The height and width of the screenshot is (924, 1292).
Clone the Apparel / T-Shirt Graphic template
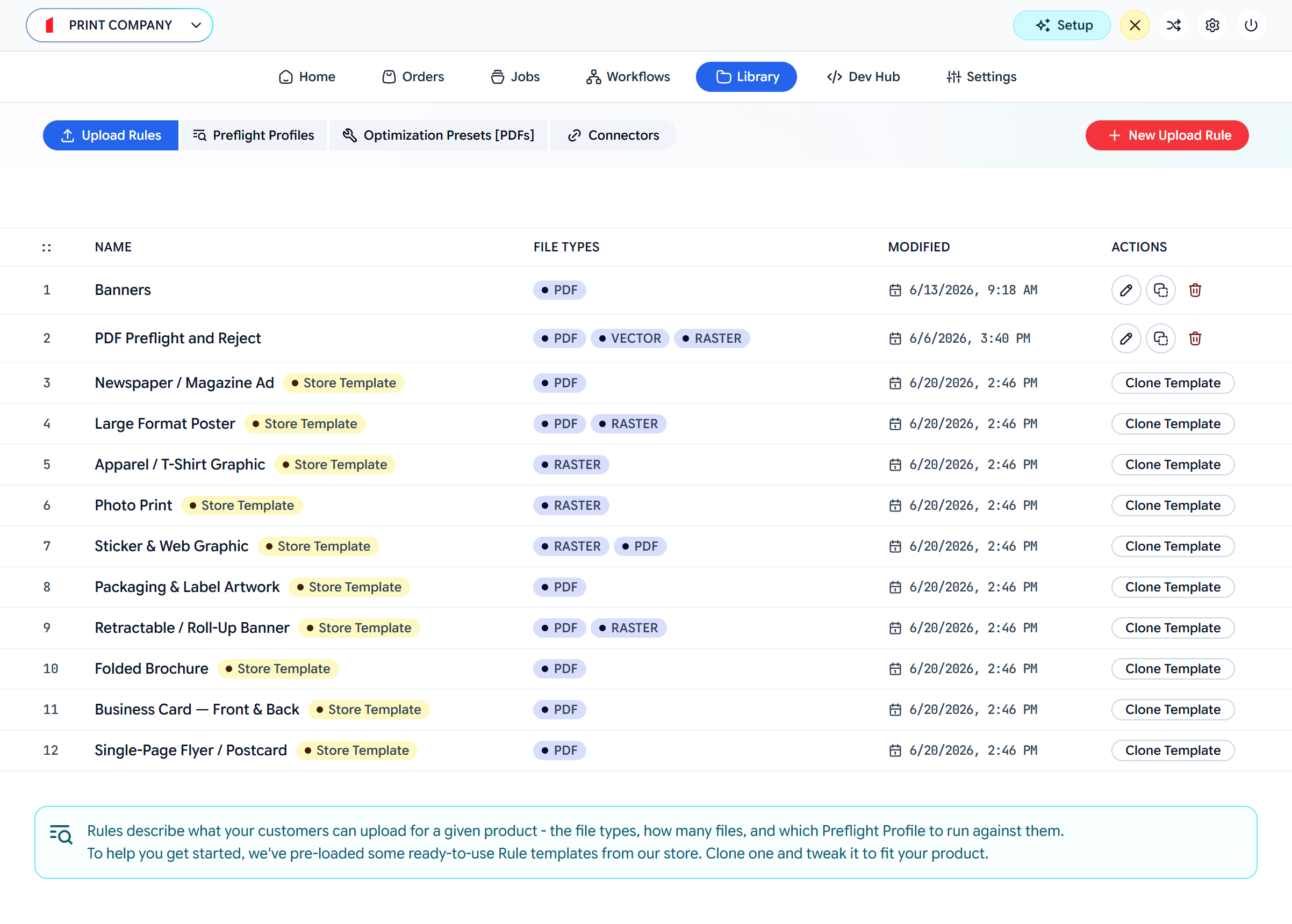(1173, 465)
